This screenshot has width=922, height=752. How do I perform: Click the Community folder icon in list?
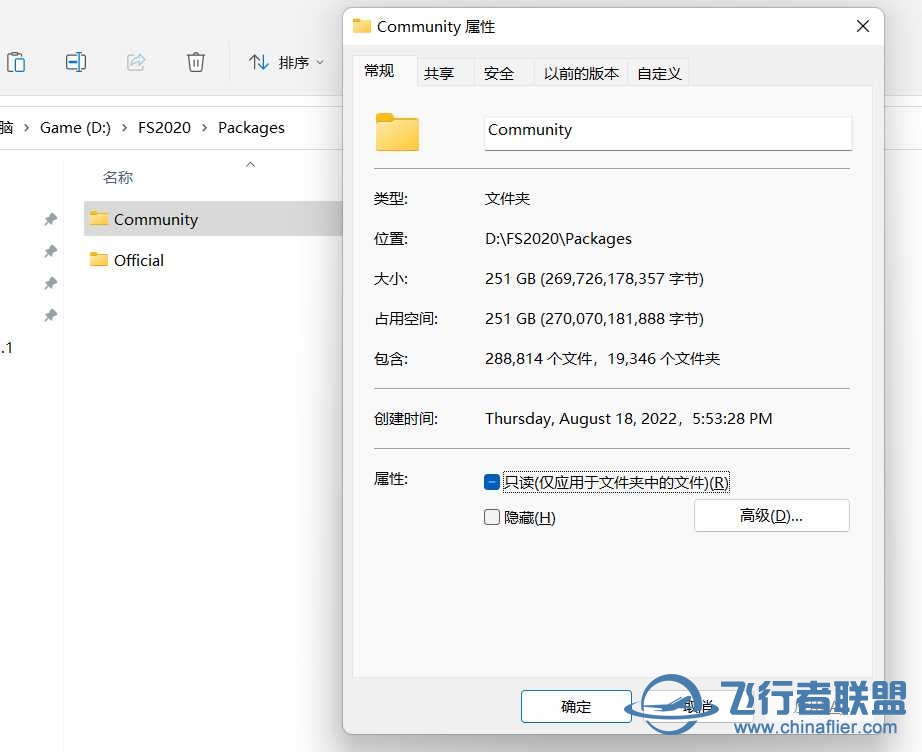99,218
